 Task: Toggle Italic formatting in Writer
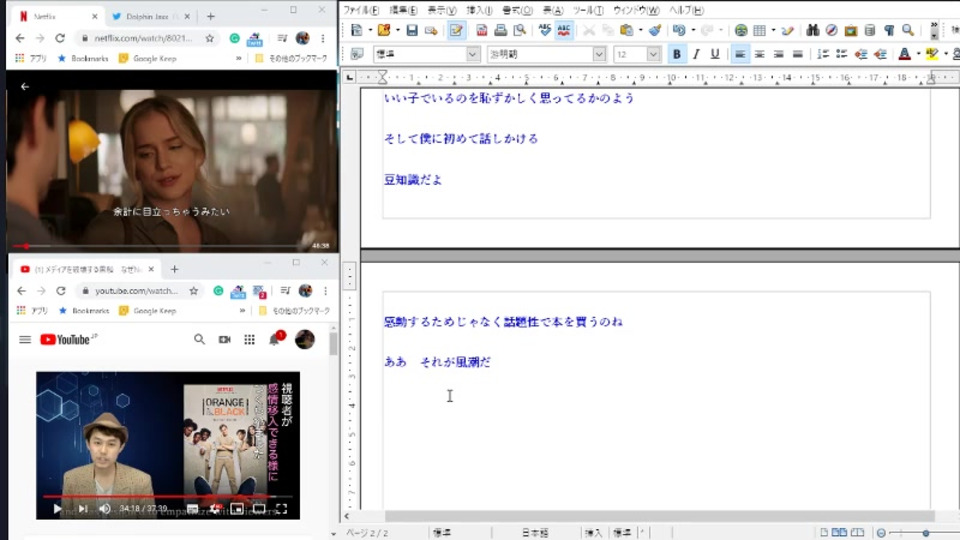point(696,54)
